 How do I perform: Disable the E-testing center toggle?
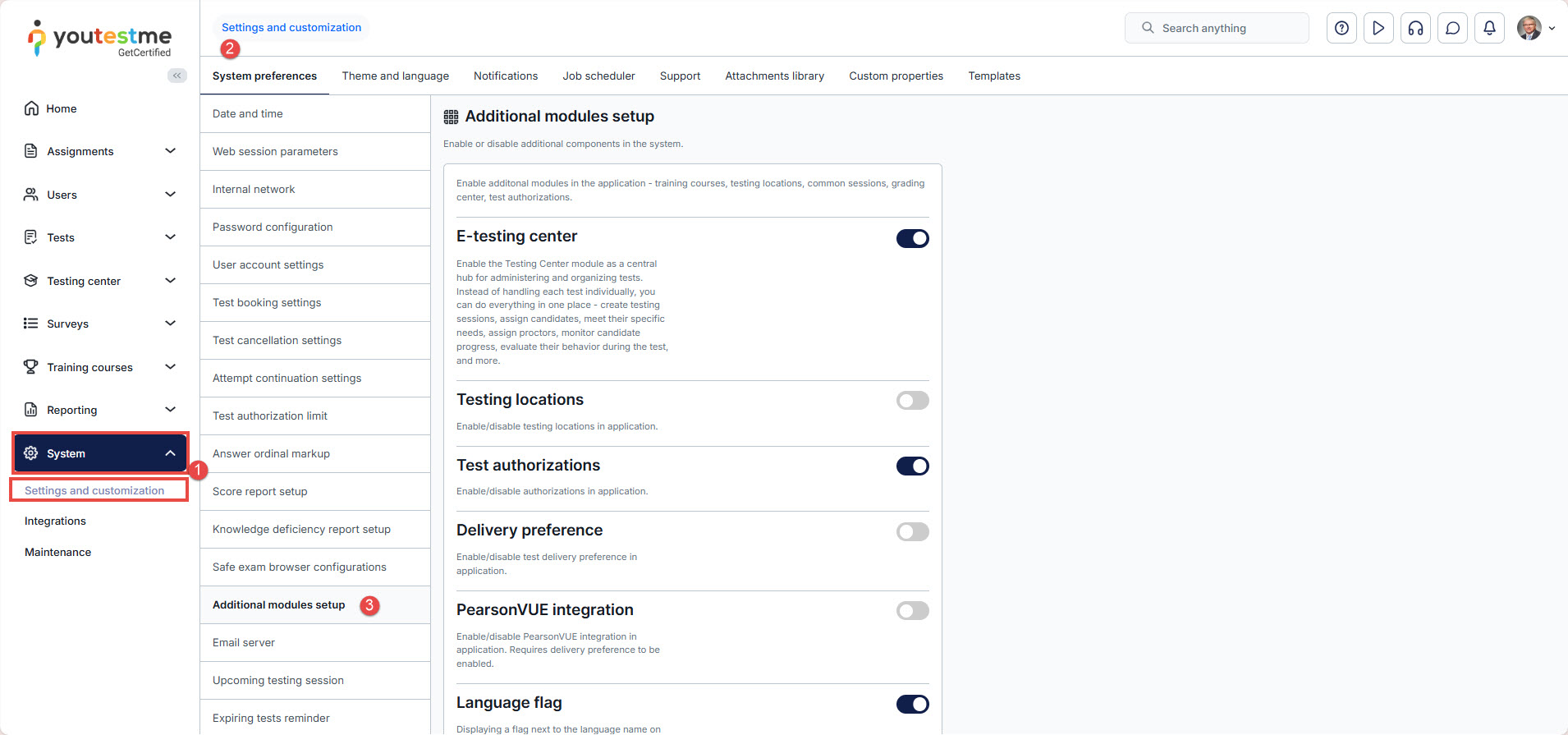coord(912,238)
